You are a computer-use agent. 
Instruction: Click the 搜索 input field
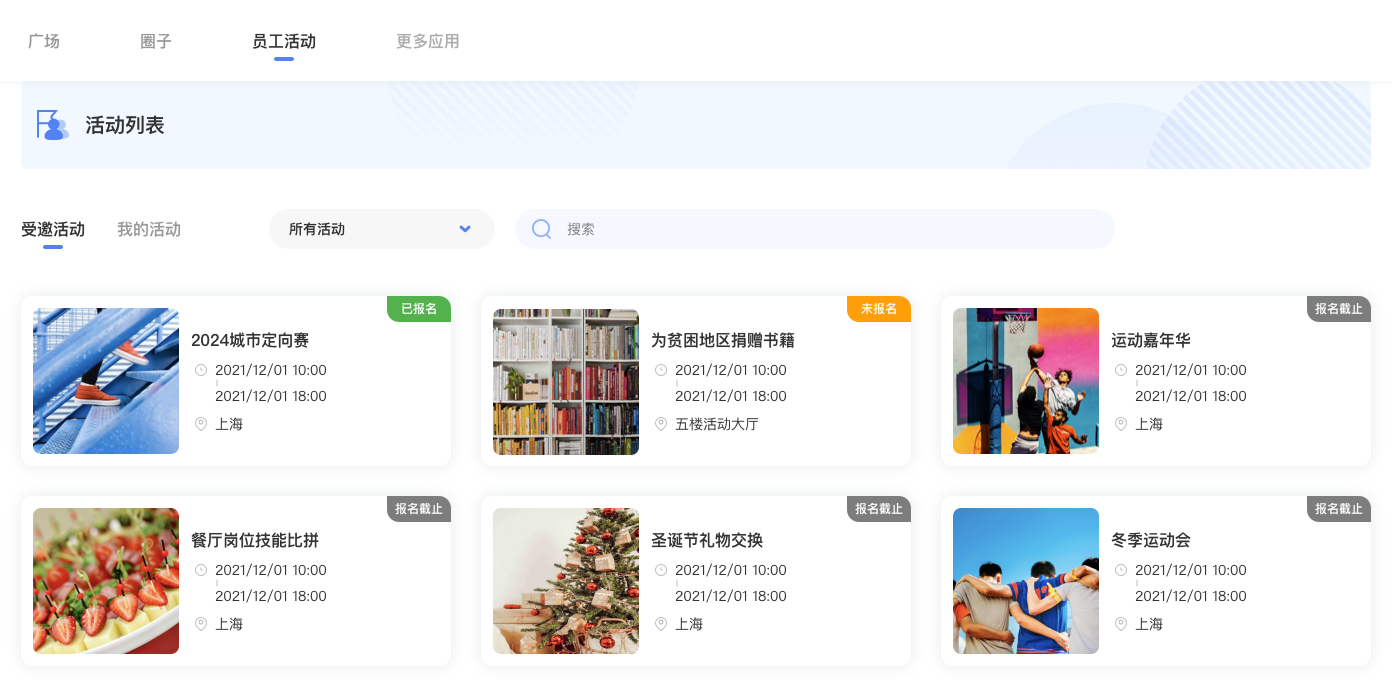(800, 229)
